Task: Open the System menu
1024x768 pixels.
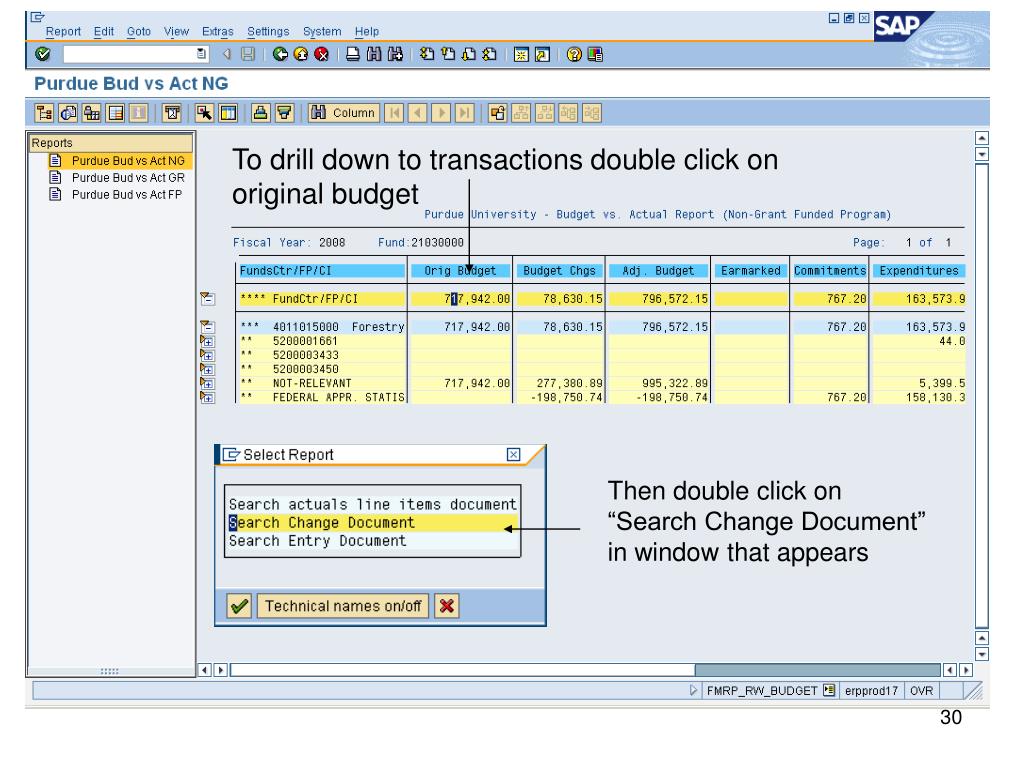Action: [x=322, y=31]
